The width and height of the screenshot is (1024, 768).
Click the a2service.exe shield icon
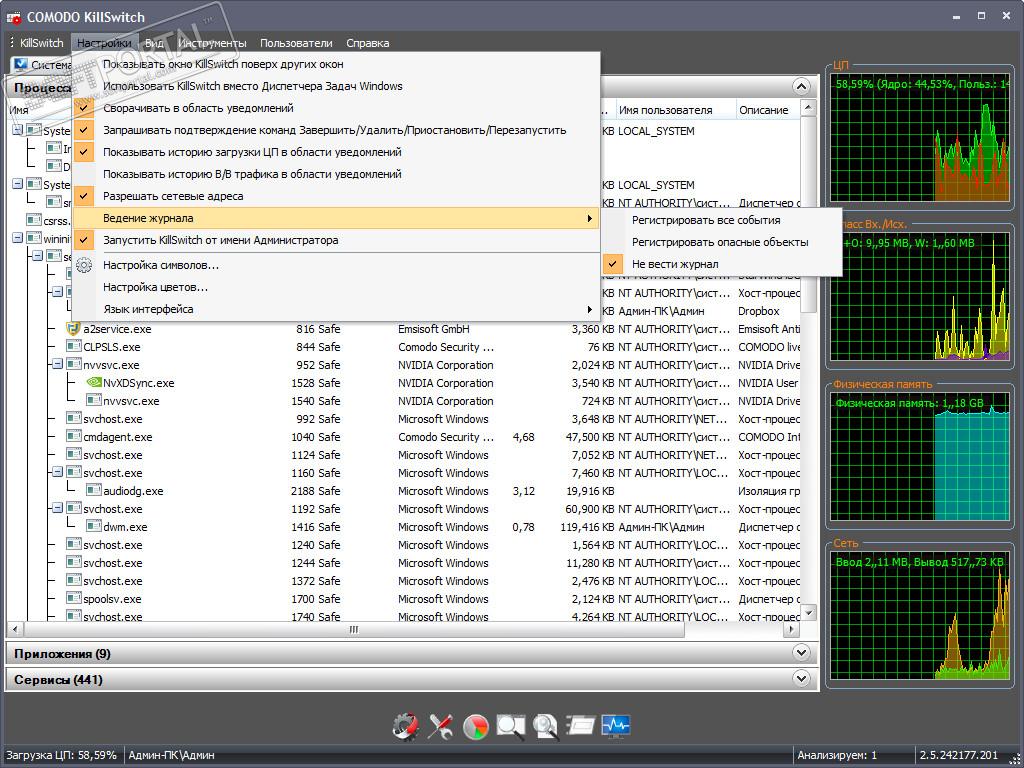[x=73, y=328]
